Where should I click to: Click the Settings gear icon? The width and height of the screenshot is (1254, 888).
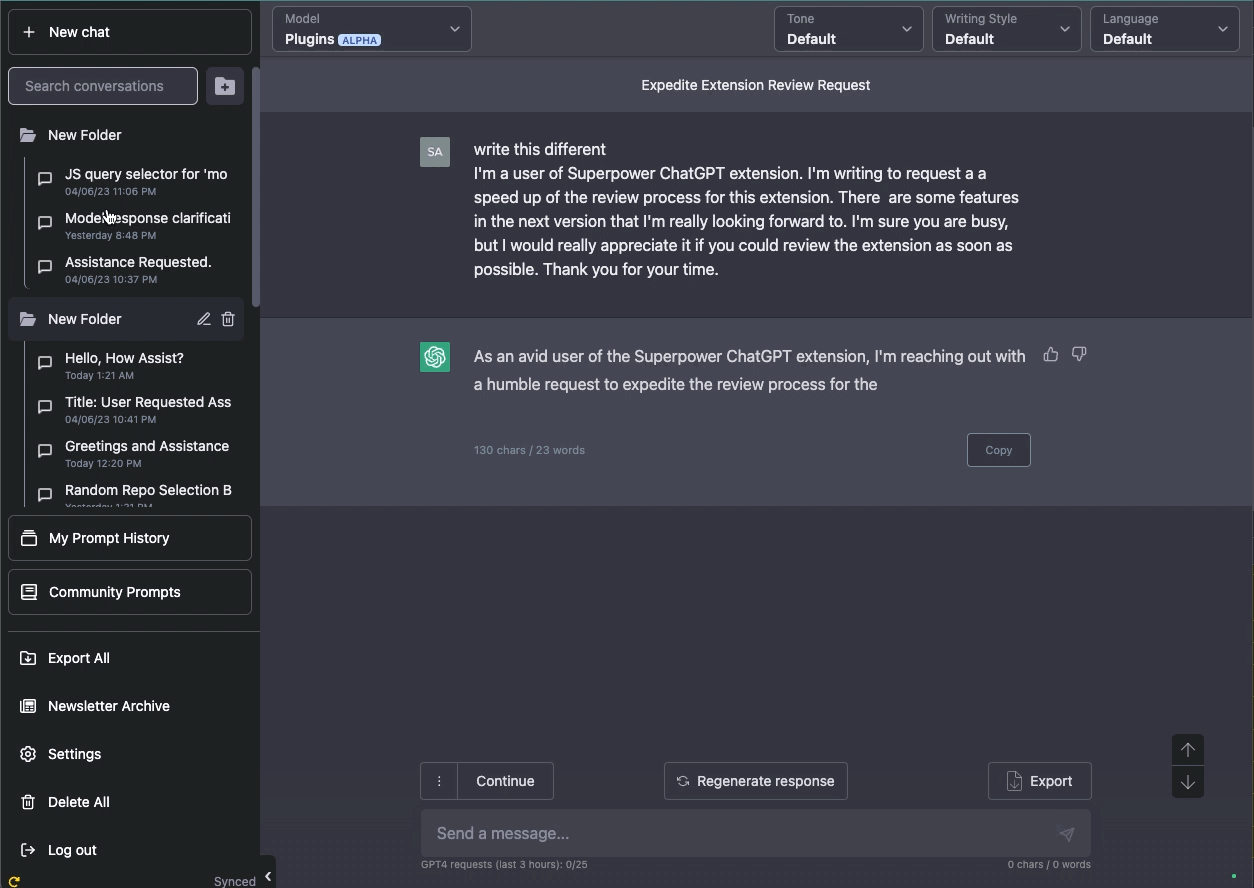coord(28,754)
